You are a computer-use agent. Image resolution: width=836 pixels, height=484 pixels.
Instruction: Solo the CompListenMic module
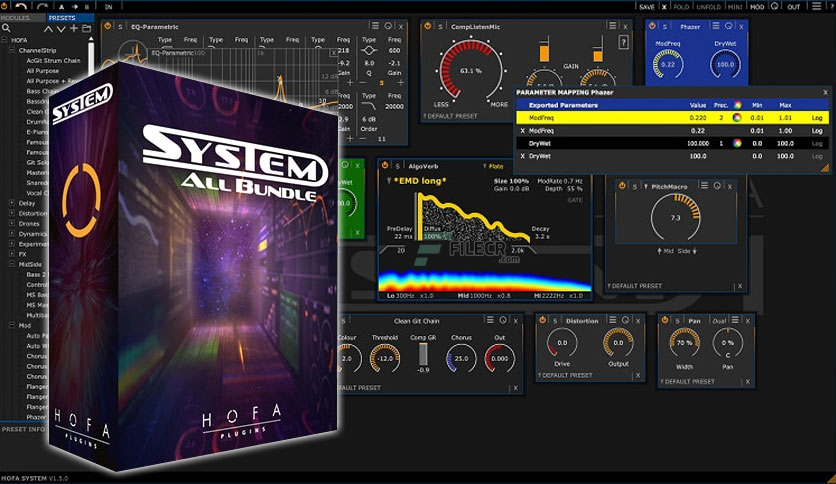point(440,27)
